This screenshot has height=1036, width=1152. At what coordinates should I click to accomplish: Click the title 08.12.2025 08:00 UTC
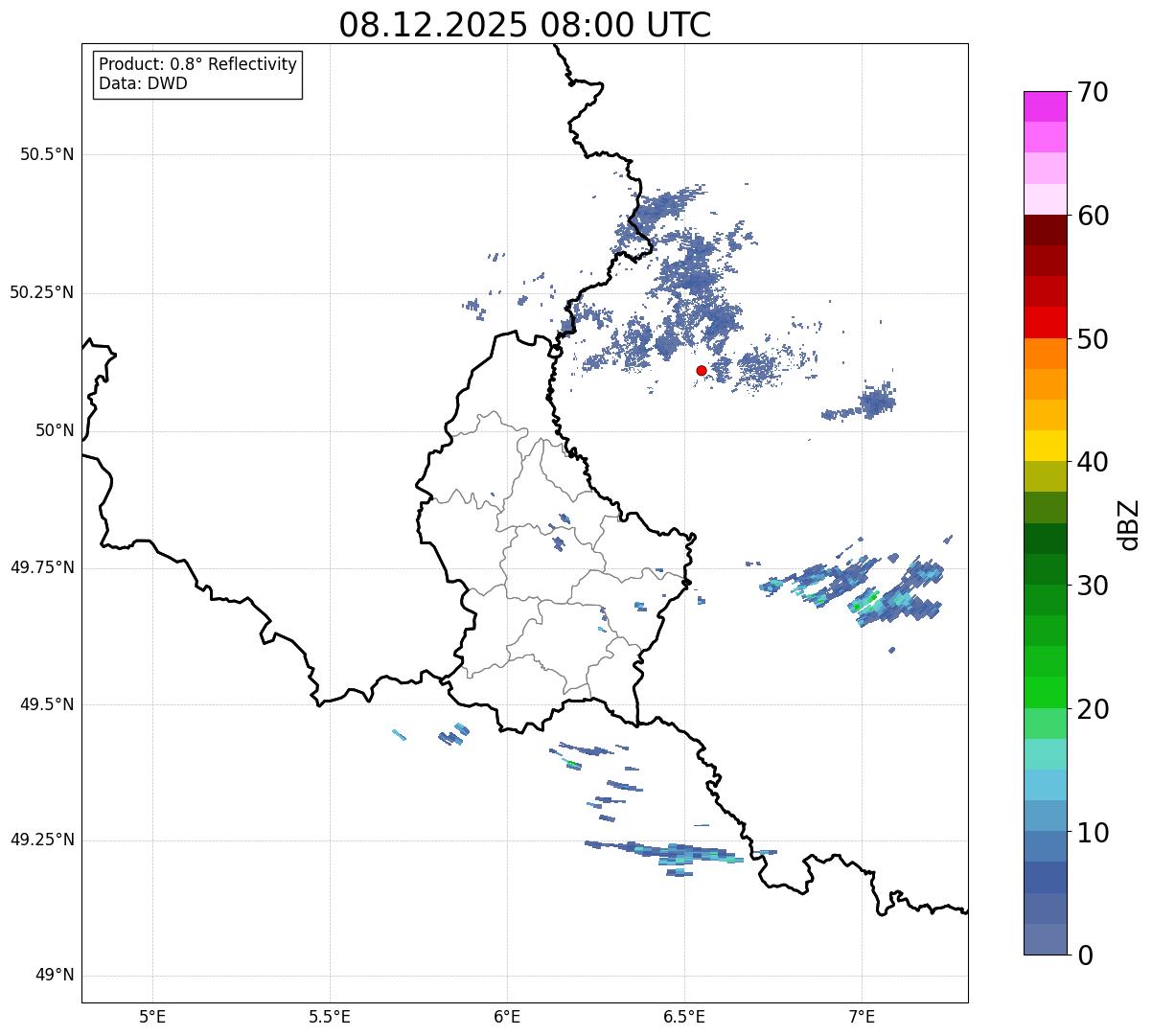525,25
